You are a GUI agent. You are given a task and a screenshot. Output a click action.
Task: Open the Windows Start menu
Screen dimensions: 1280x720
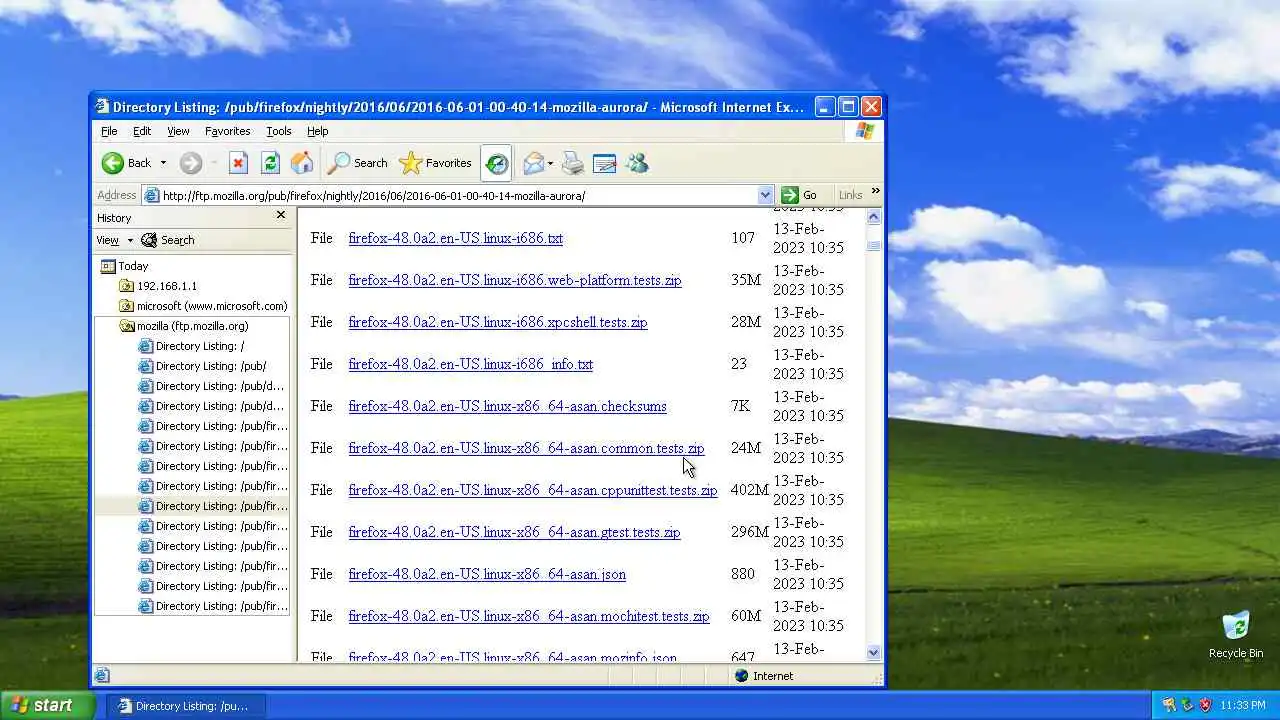(47, 705)
